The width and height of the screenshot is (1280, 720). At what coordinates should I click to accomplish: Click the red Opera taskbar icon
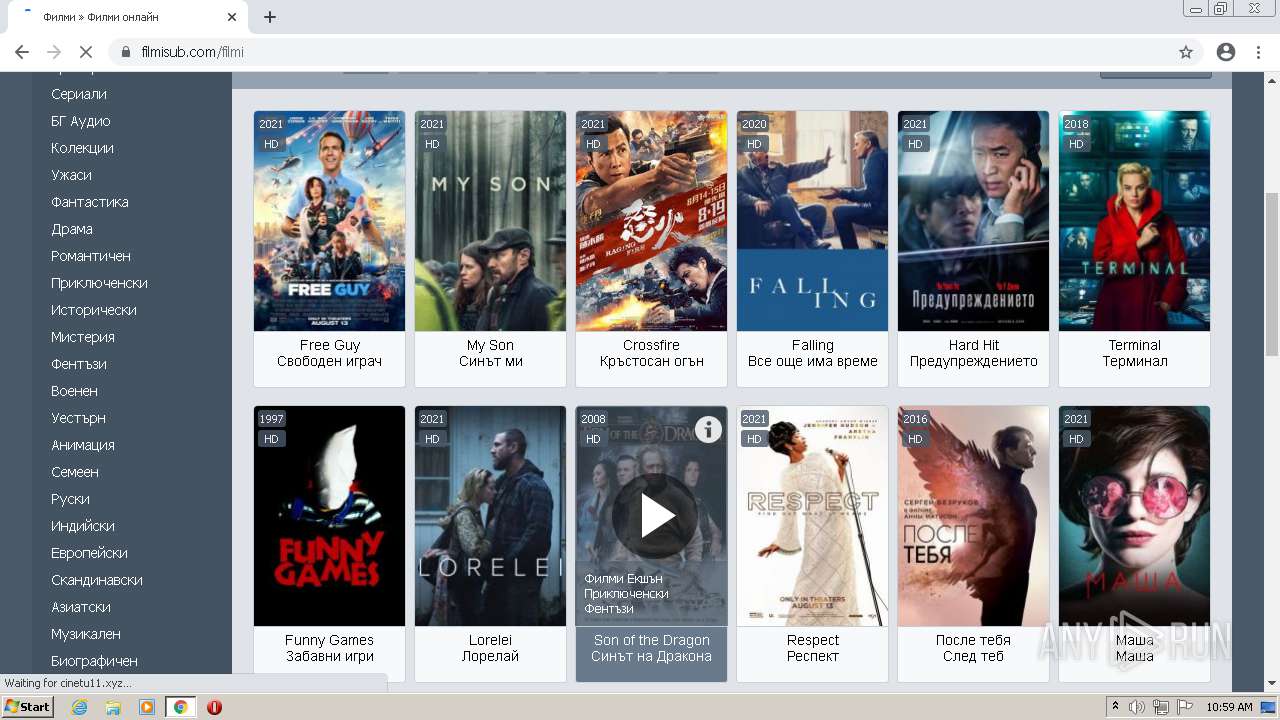point(214,707)
